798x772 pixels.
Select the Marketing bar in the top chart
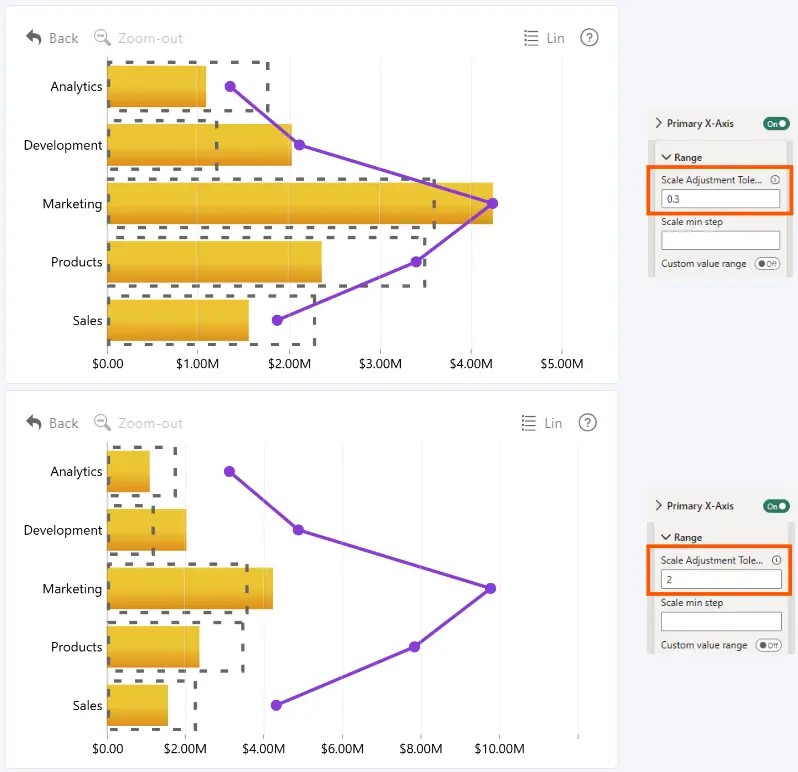tap(300, 203)
